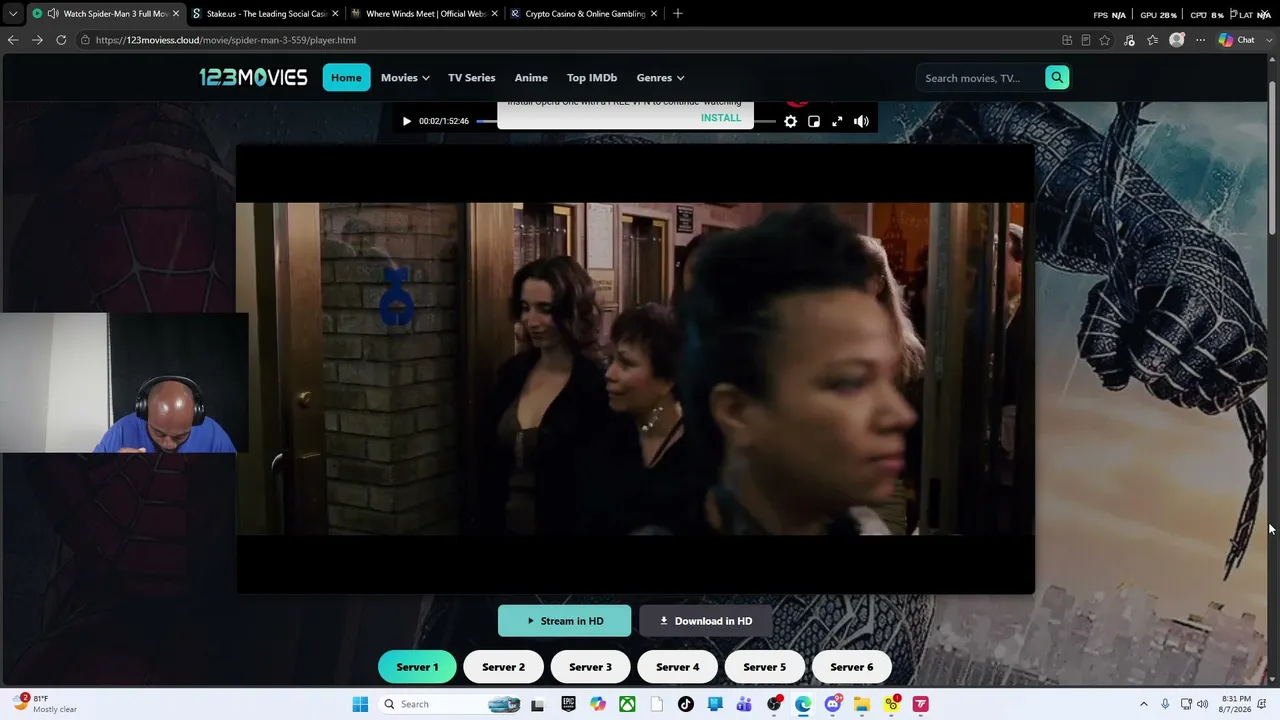This screenshot has height=720, width=1280.
Task: Click the Stream in HD button
Action: [x=565, y=621]
